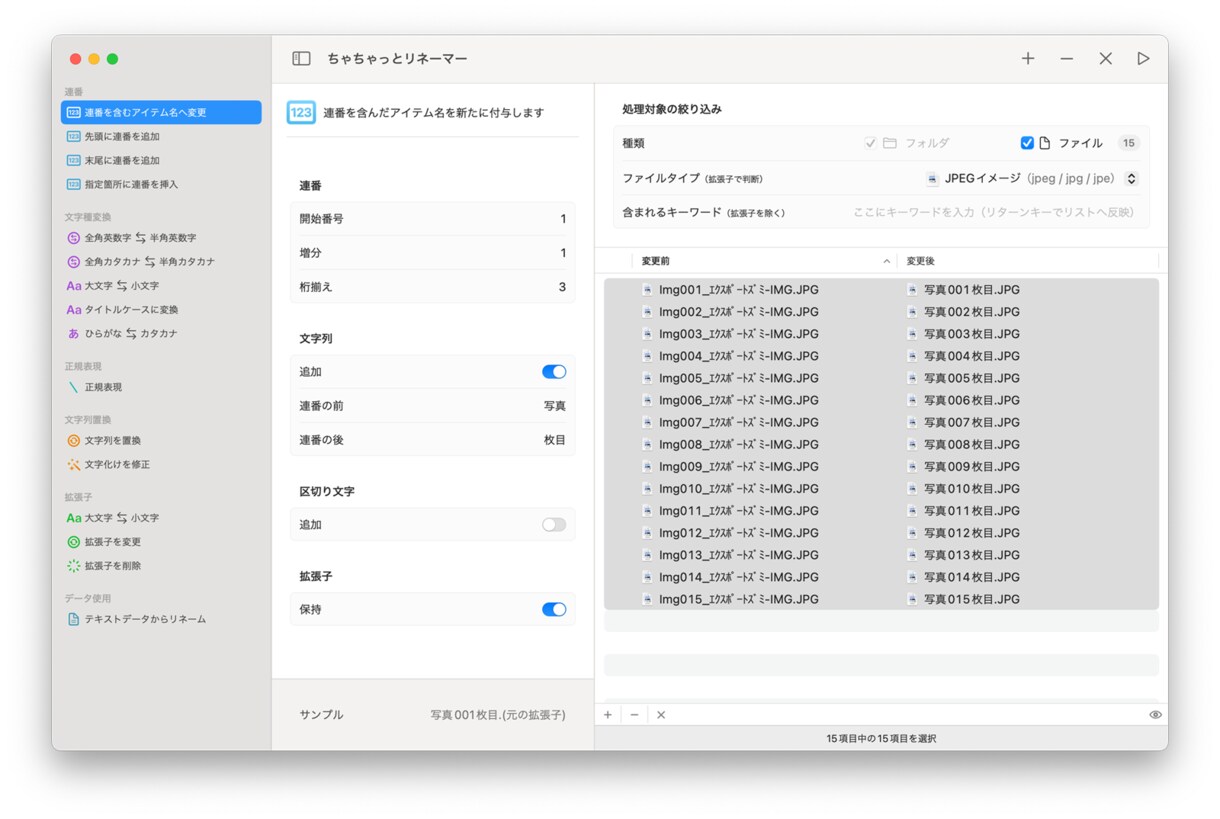This screenshot has width=1220, height=819.
Task: Open the ファイルタイプ JPEGイメージ dropdown
Action: tap(1032, 179)
